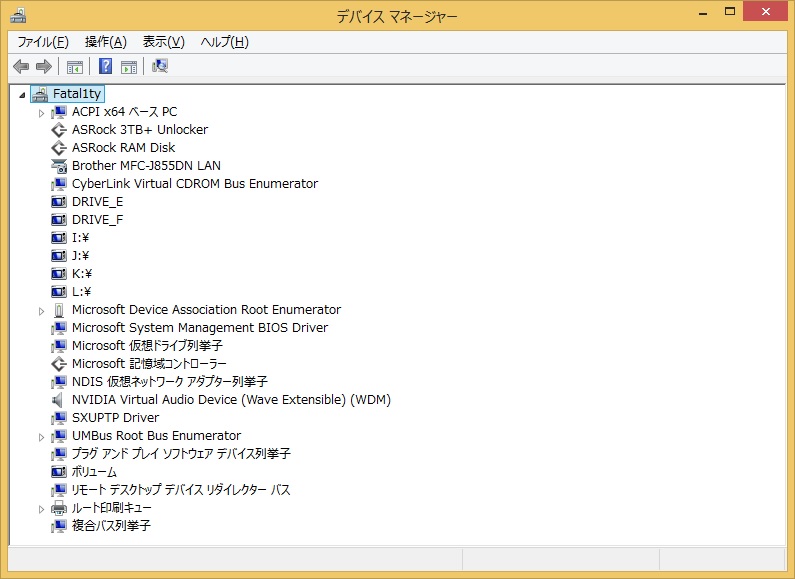Click the J:¥ volume icon
Image resolution: width=795 pixels, height=579 pixels.
tap(59, 256)
